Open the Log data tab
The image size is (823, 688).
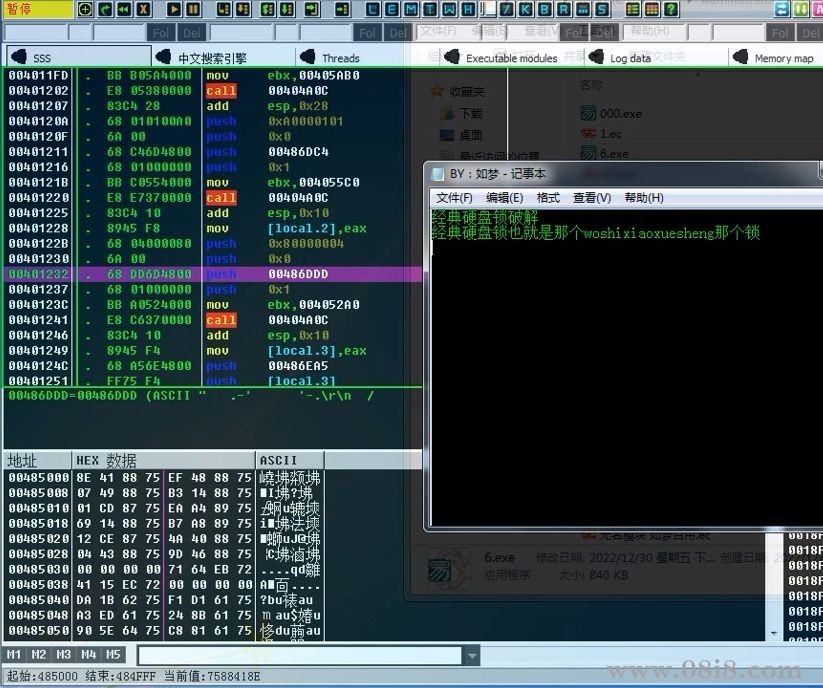coord(656,58)
